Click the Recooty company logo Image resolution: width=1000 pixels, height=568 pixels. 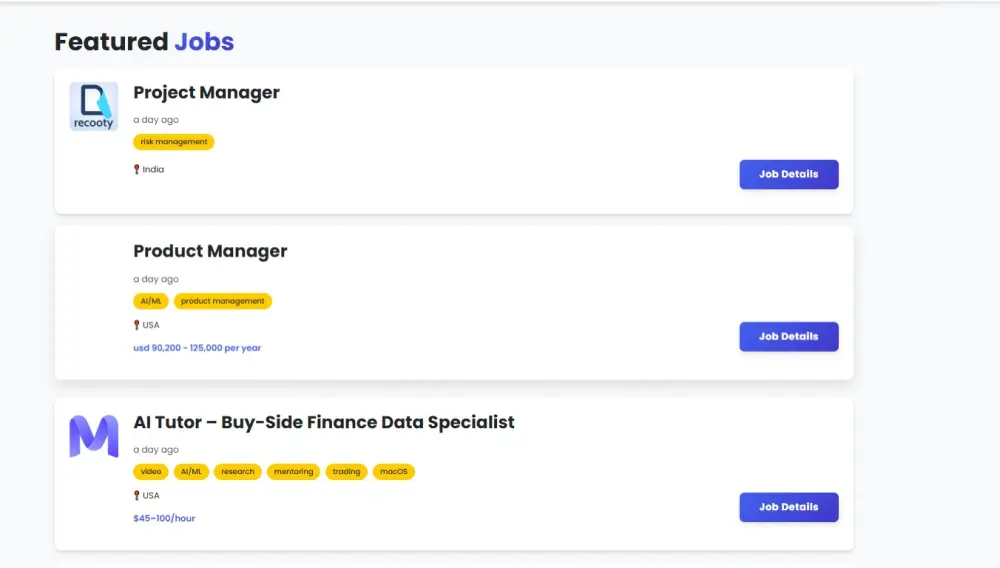tap(93, 106)
